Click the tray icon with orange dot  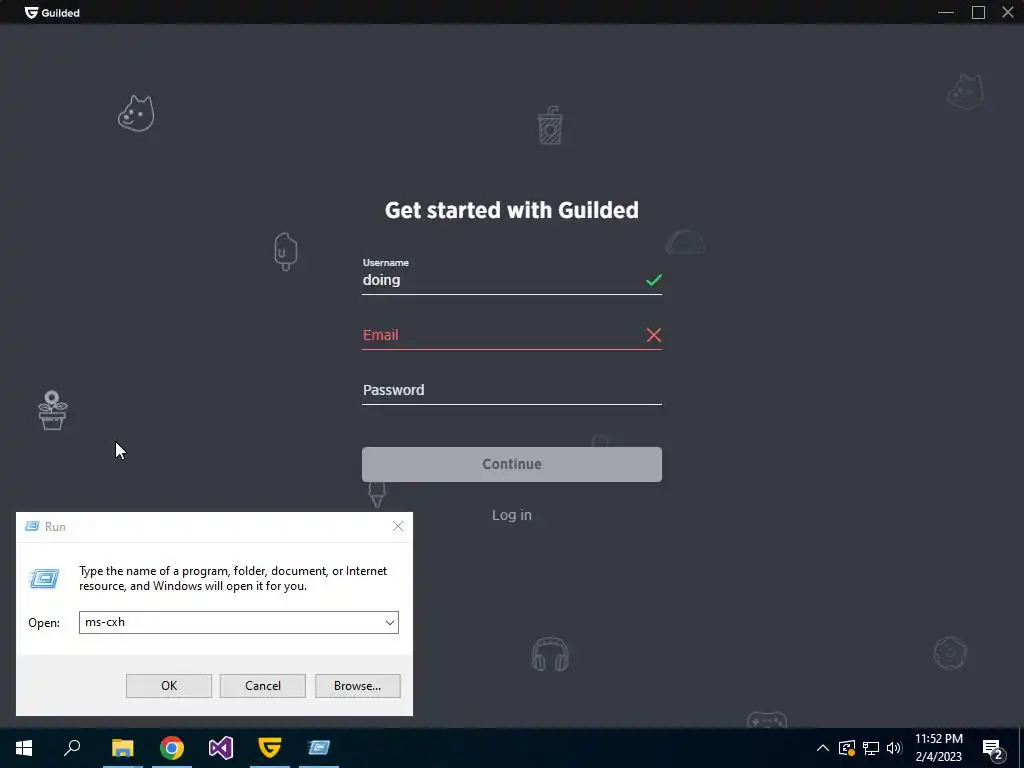pos(847,748)
